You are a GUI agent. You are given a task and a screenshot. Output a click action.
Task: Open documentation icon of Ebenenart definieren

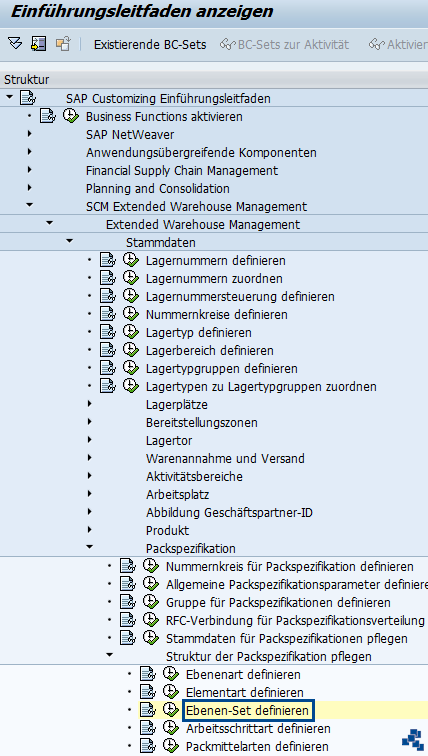tap(148, 674)
